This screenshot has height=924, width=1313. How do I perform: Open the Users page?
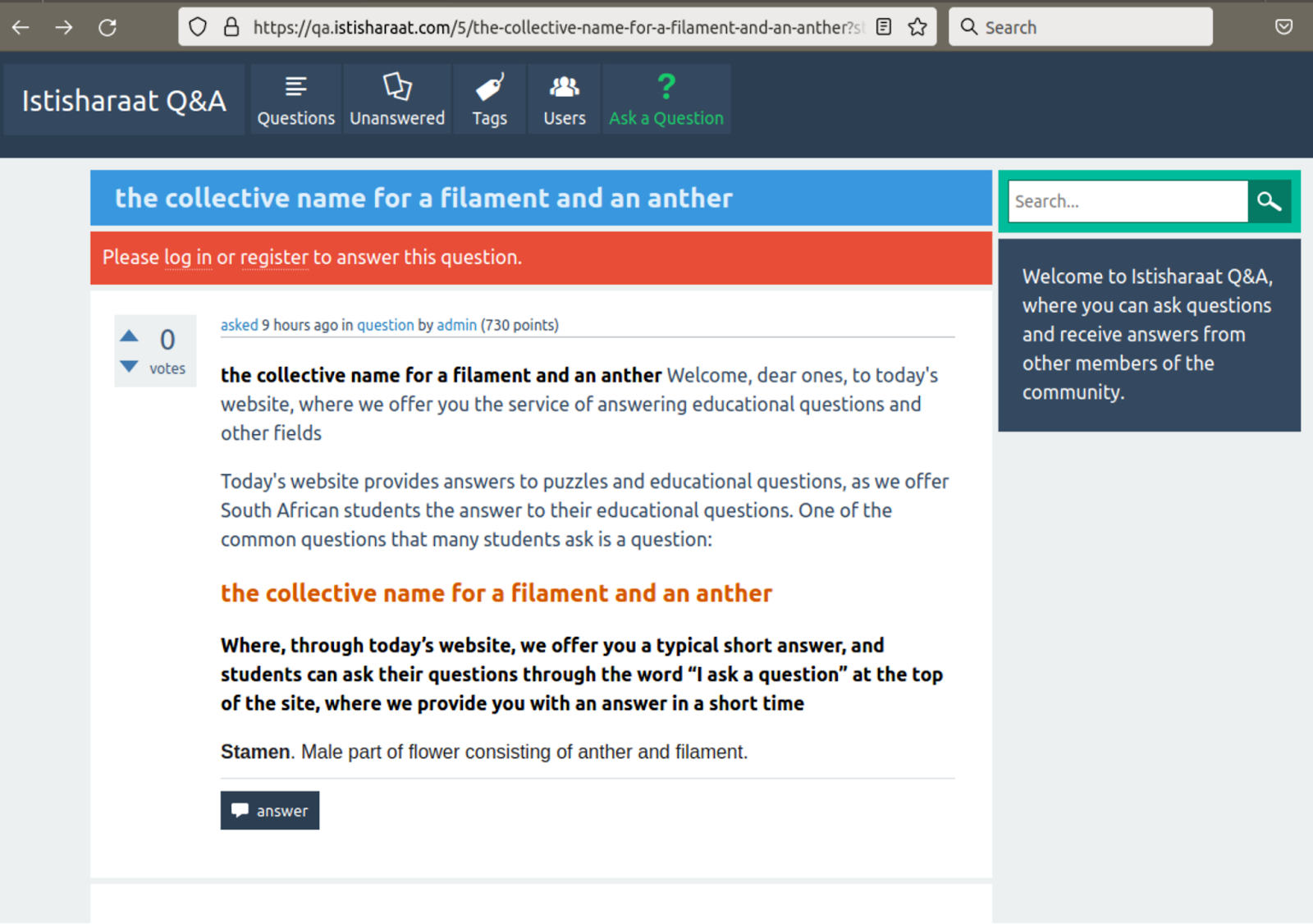565,100
